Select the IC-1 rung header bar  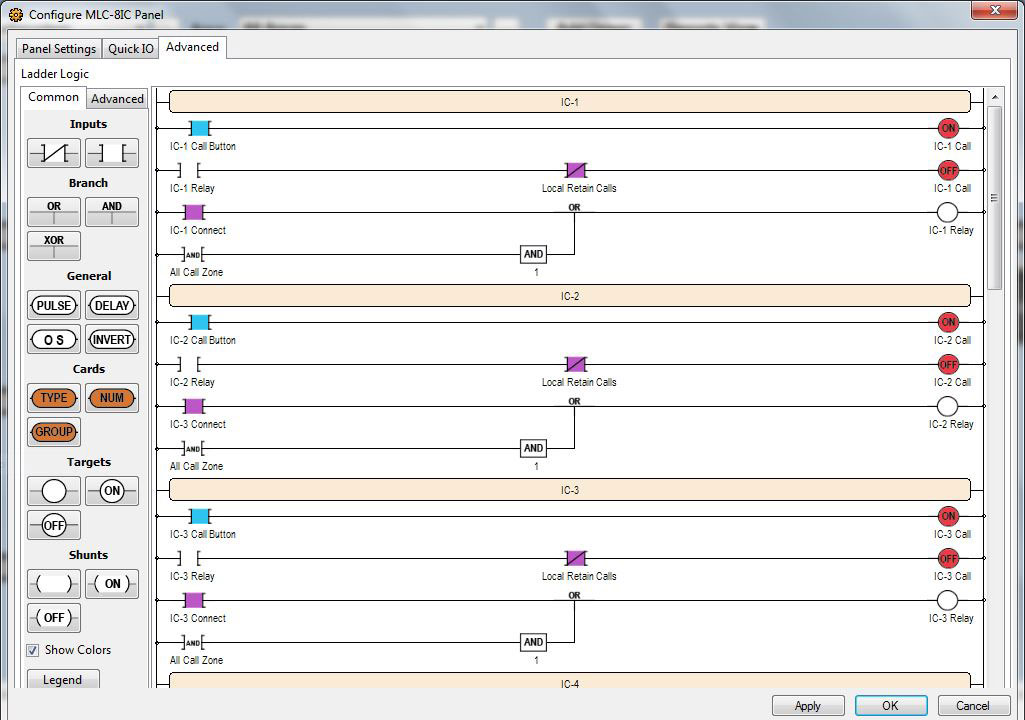coord(569,102)
